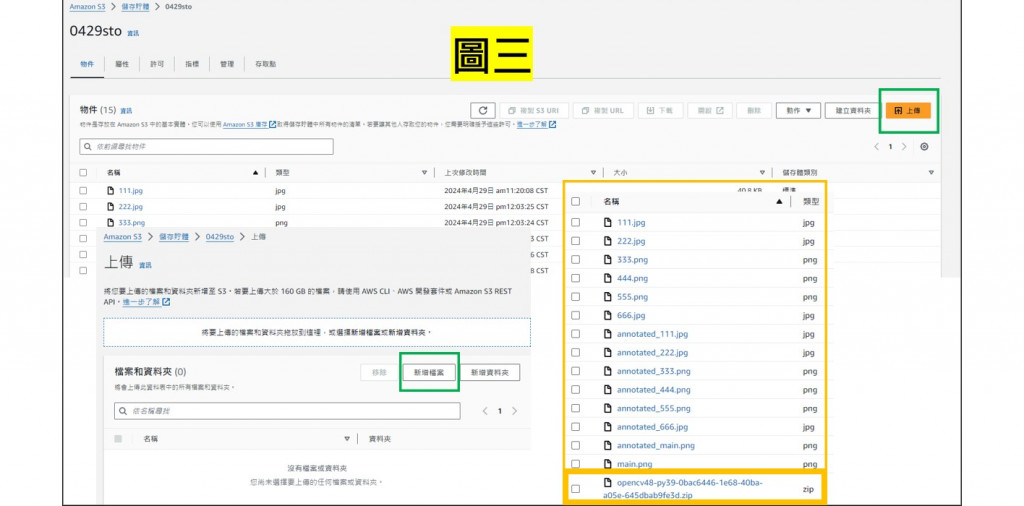
Task: Sort main table by 上次修改時間 column arrow
Action: [593, 173]
